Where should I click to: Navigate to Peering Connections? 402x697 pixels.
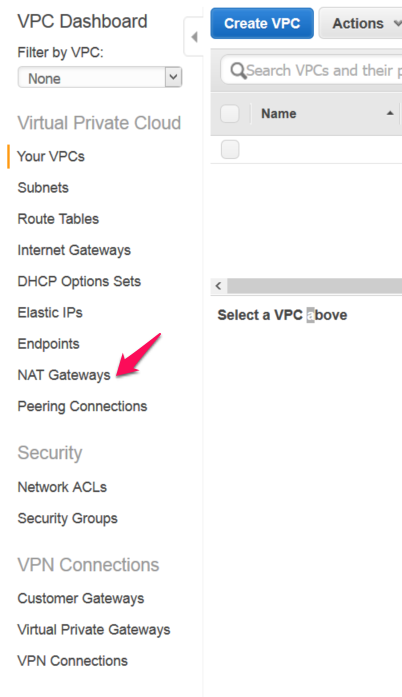82,406
